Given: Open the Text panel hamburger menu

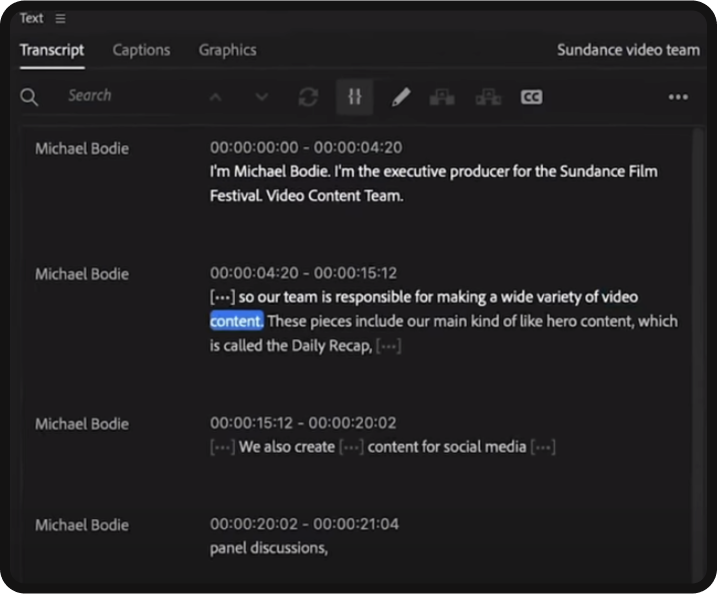Looking at the screenshot, I should [x=61, y=18].
